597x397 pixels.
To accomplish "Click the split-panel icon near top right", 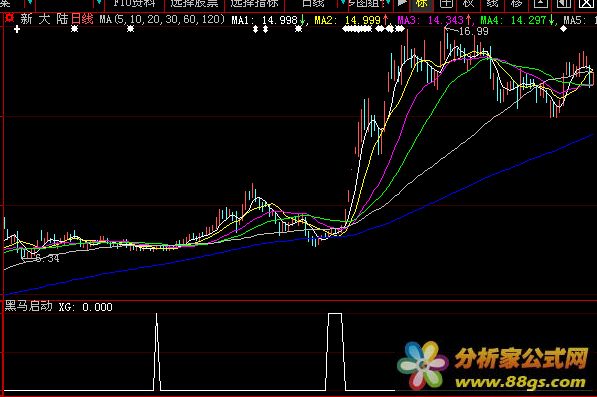I will pos(563,4).
